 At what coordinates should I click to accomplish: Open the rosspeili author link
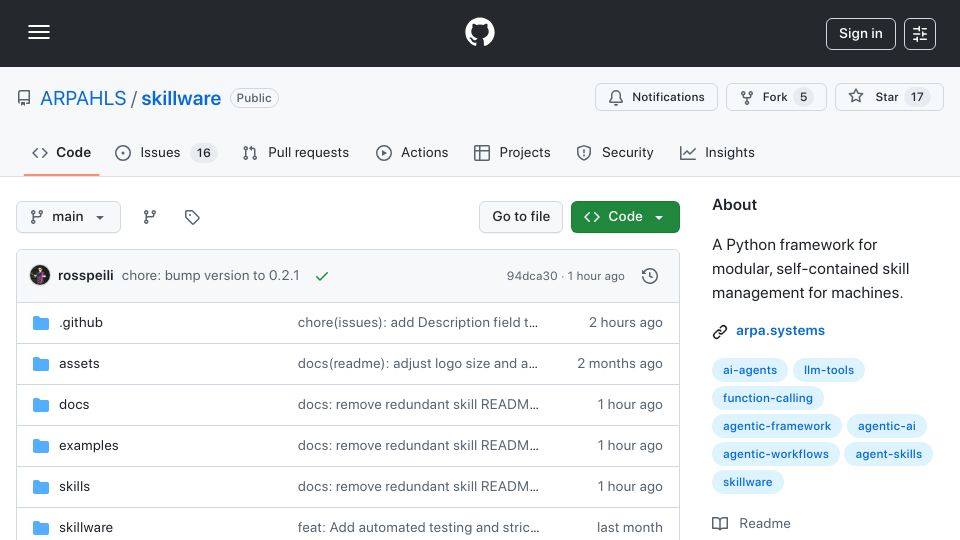pyautogui.click(x=86, y=276)
